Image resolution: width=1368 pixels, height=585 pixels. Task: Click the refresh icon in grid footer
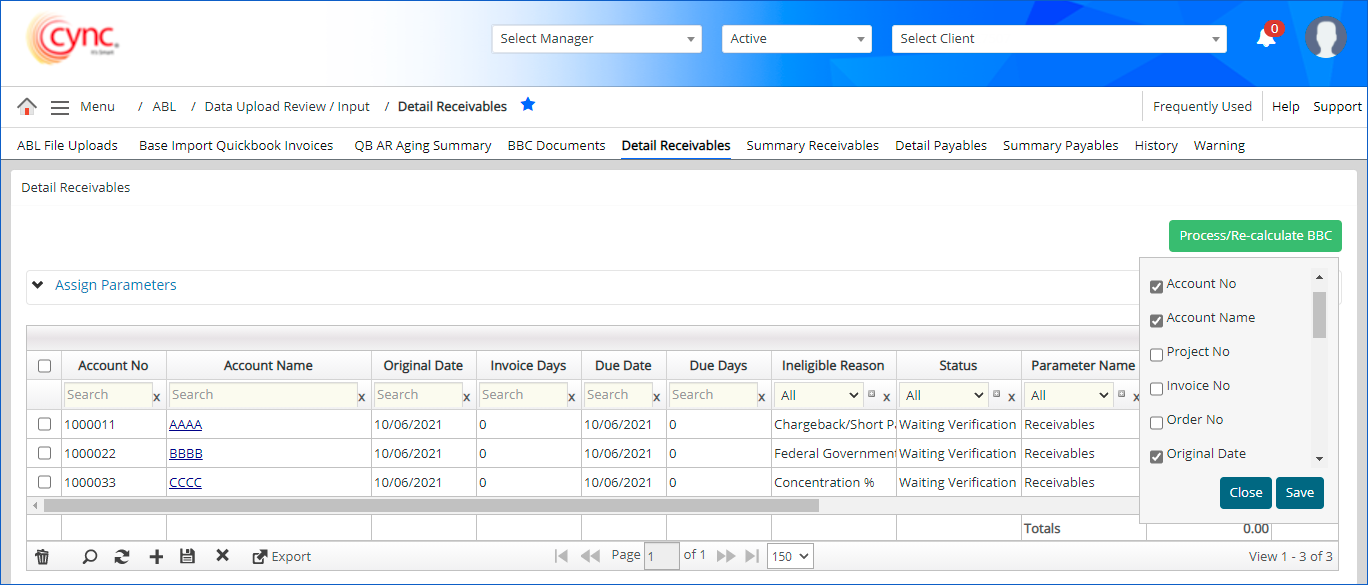coord(122,557)
